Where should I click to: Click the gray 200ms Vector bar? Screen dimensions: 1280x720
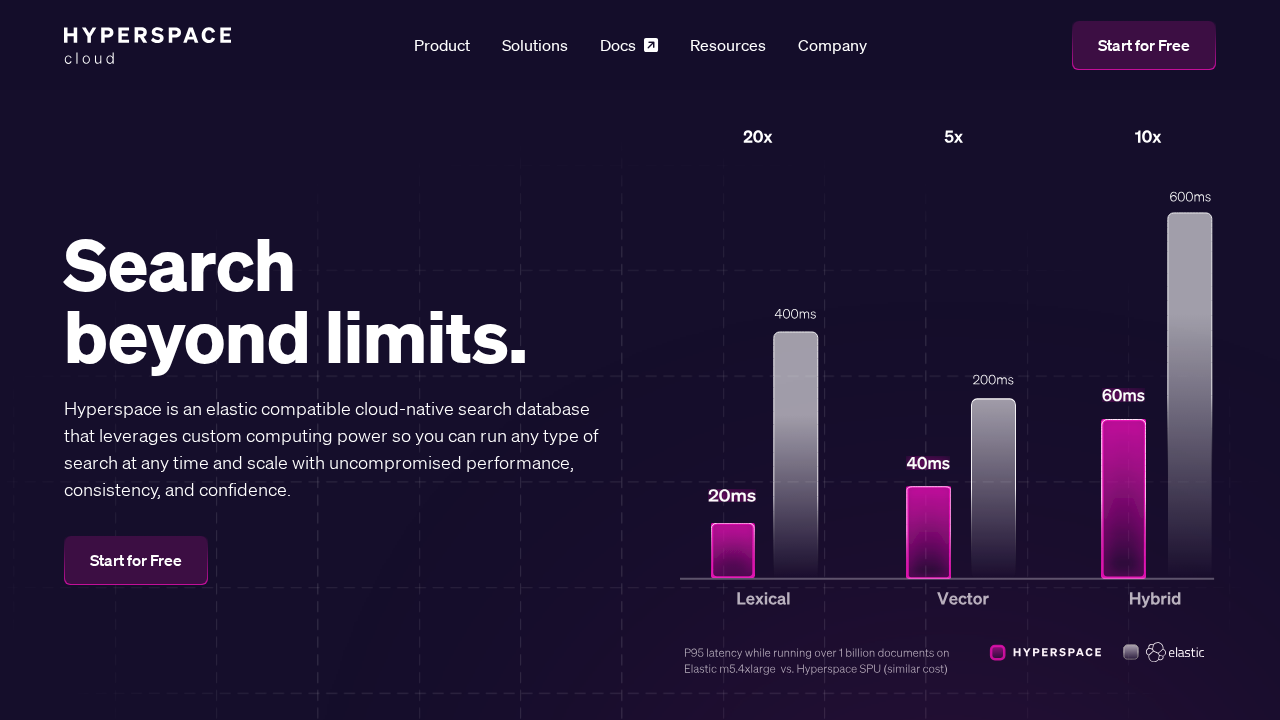pyautogui.click(x=993, y=488)
